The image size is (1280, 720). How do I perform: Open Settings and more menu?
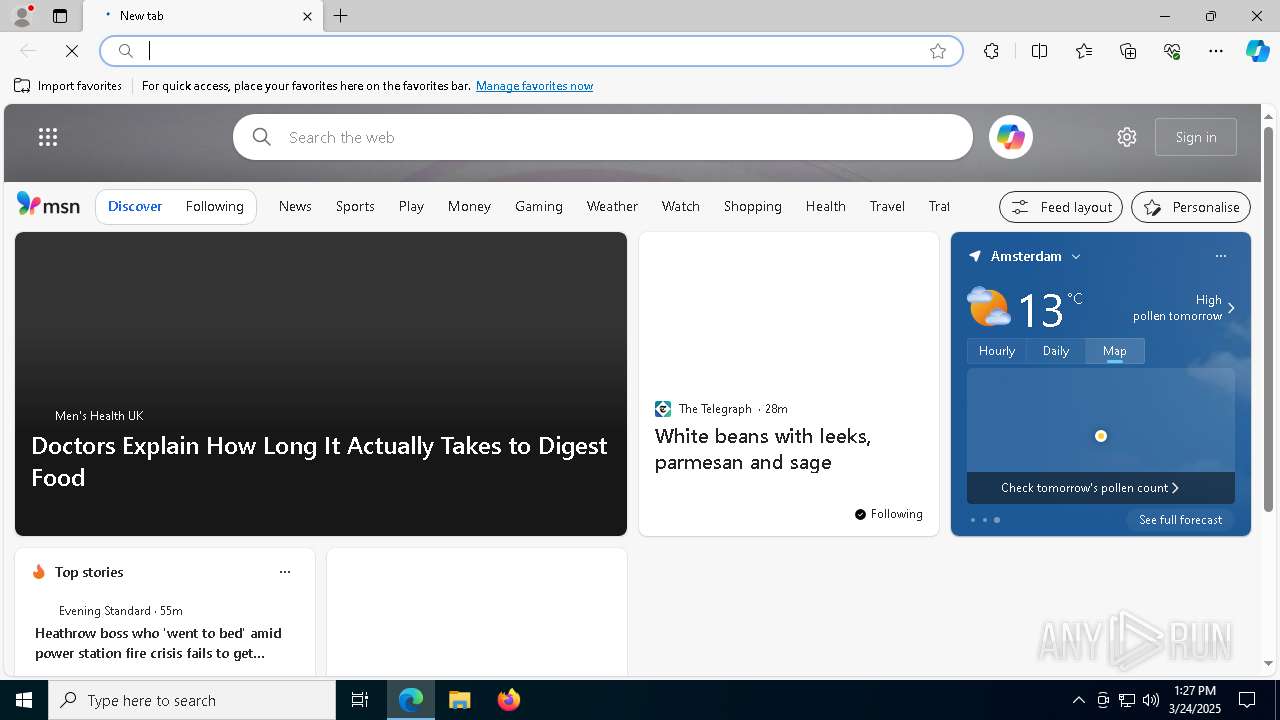pos(1216,51)
